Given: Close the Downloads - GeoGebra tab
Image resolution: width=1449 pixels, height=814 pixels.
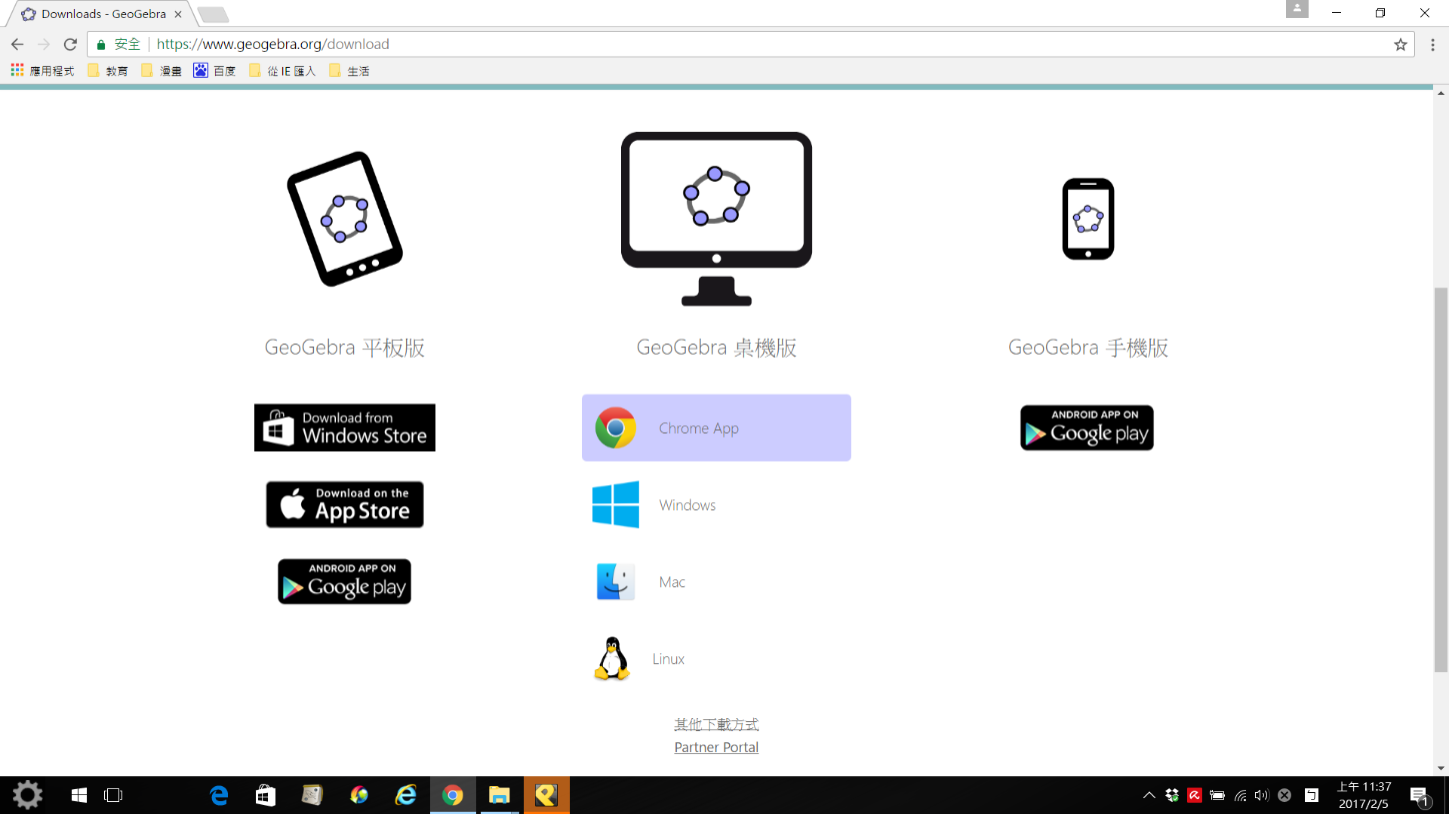Looking at the screenshot, I should point(178,14).
